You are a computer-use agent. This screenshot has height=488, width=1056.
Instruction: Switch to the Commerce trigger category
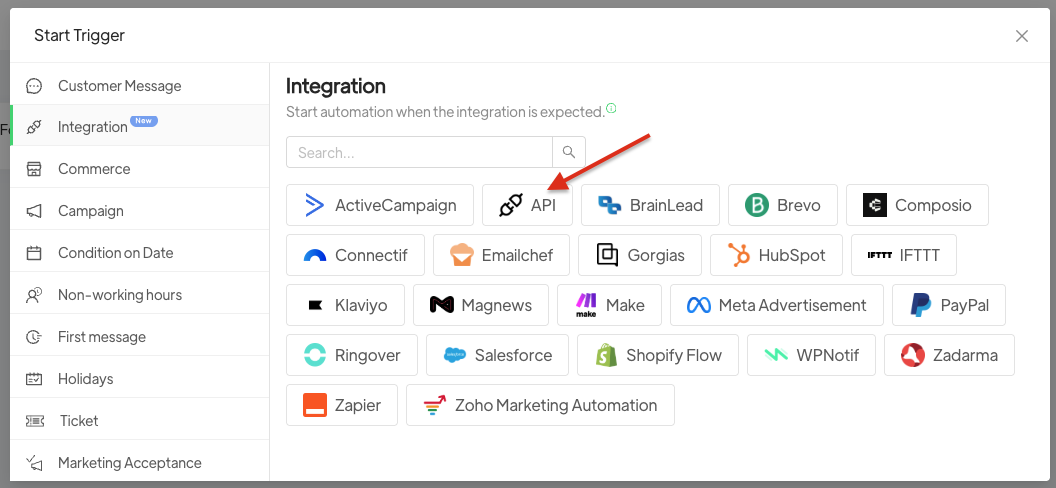[x=94, y=169]
